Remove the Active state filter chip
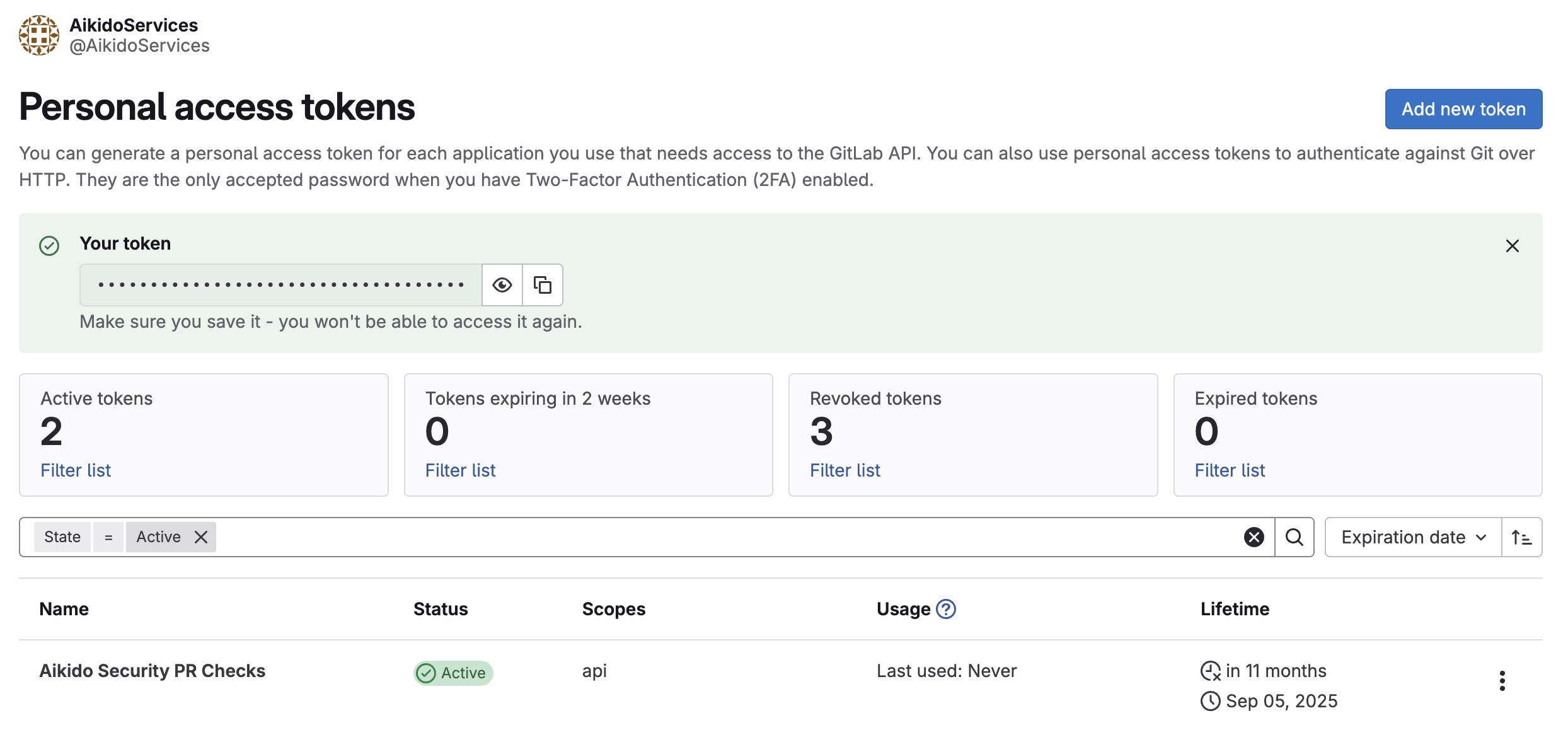 [x=200, y=536]
